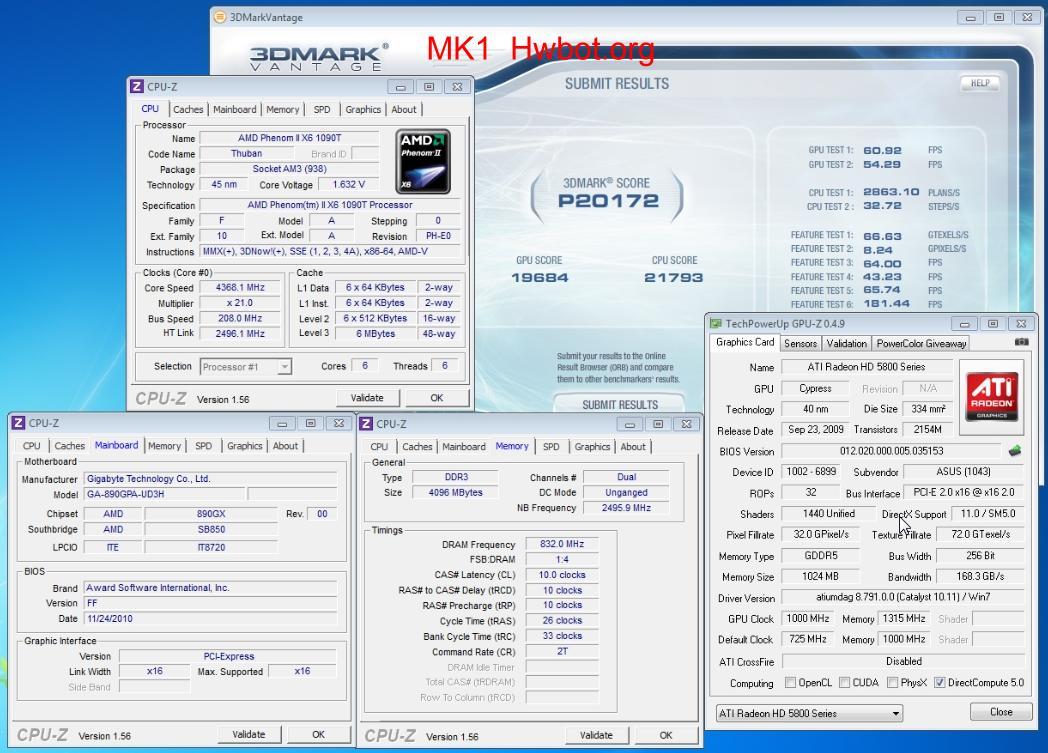
Task: Open SPD tab in Memory CPU-Z window
Action: [x=551, y=446]
